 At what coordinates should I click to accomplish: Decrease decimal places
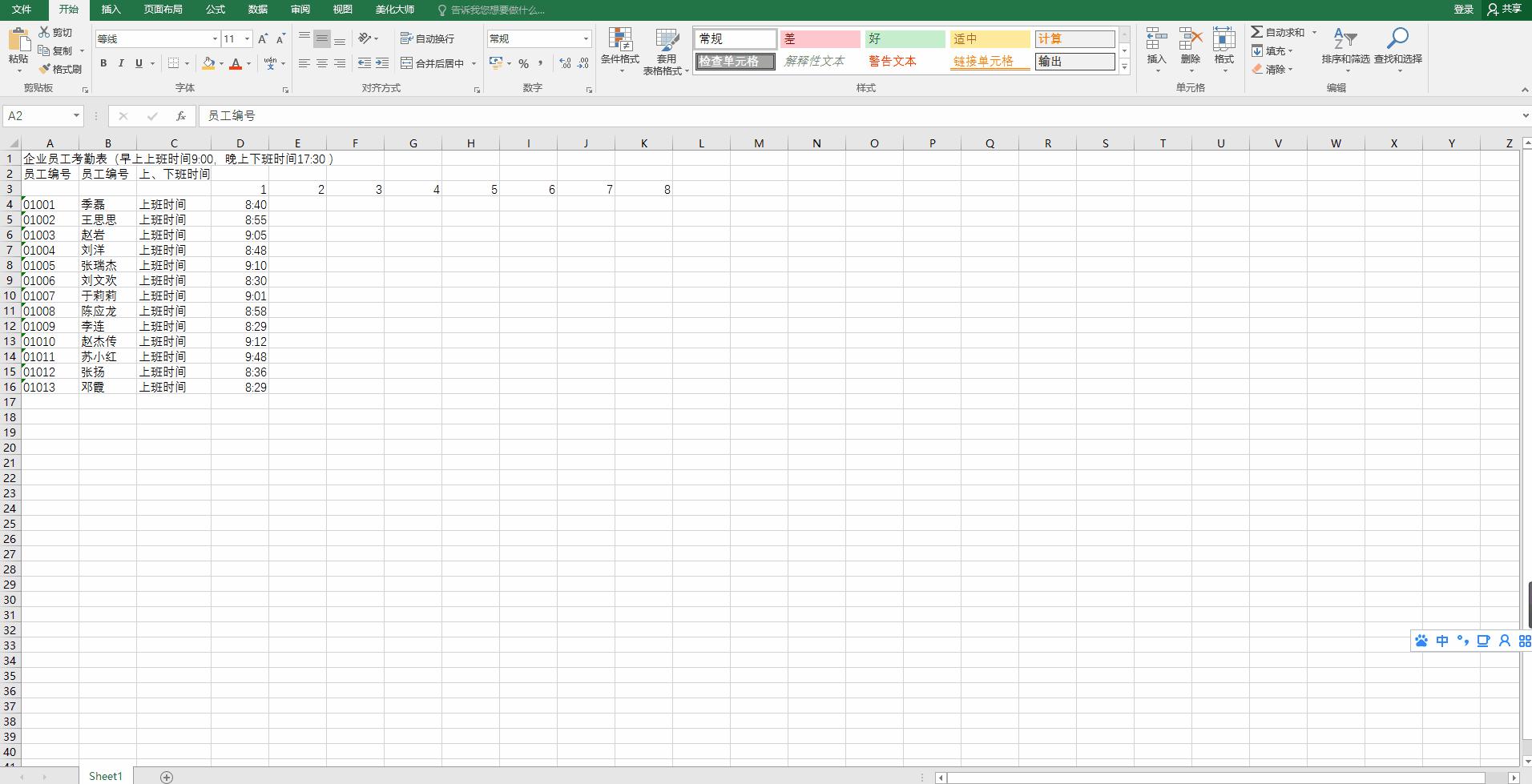tap(583, 63)
